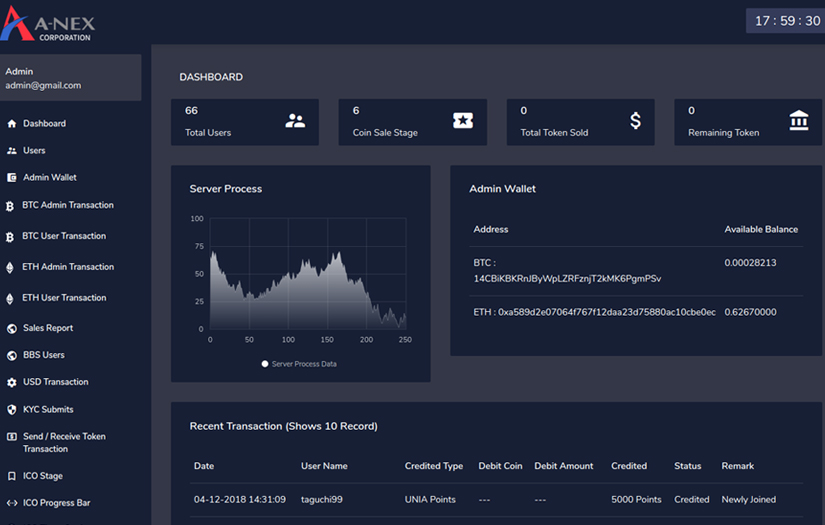Image resolution: width=825 pixels, height=525 pixels.
Task: Click the A-NEX Corporation logo
Action: pyautogui.click(x=48, y=24)
